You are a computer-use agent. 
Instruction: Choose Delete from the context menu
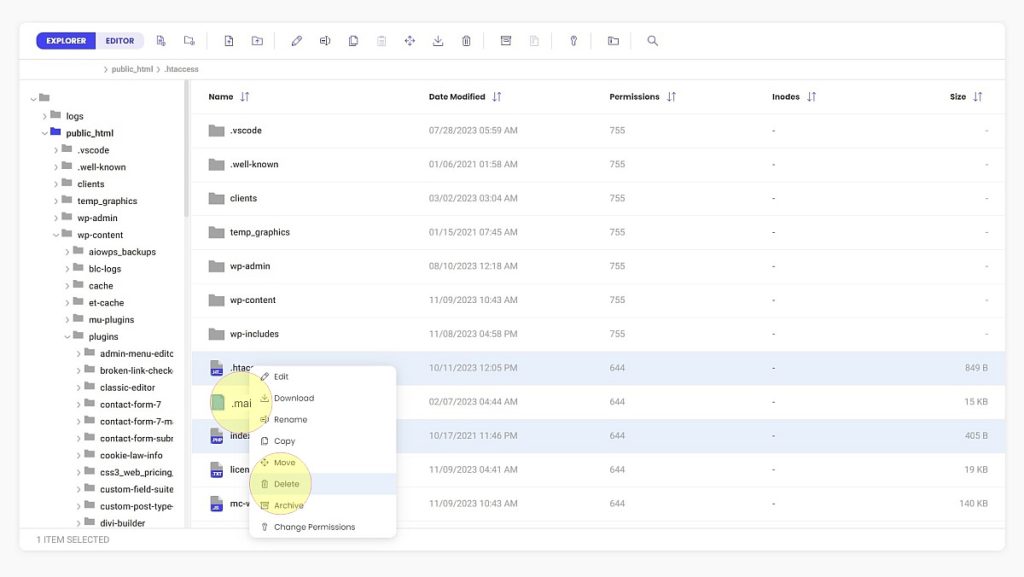click(x=323, y=484)
